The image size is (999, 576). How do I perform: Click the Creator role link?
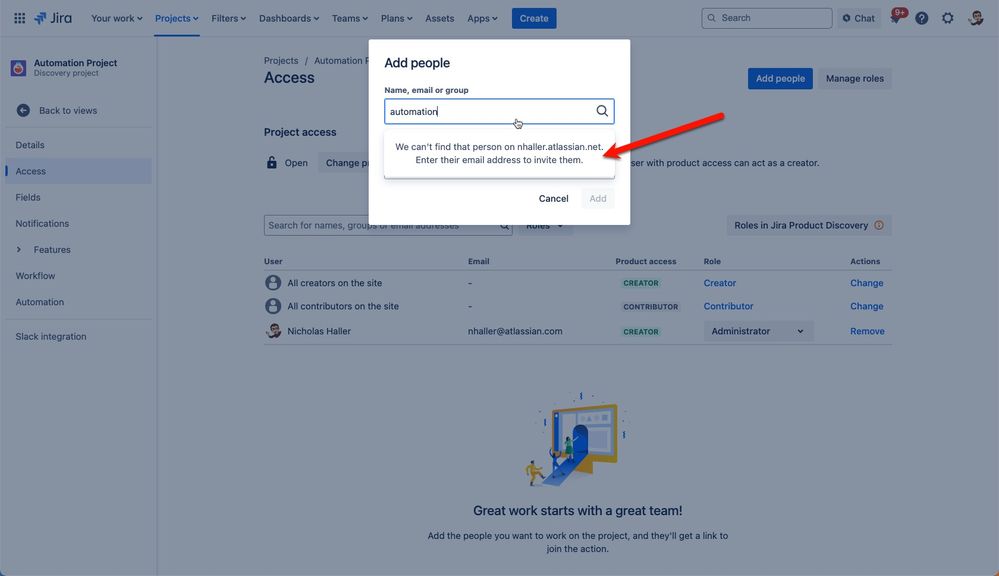(x=719, y=282)
